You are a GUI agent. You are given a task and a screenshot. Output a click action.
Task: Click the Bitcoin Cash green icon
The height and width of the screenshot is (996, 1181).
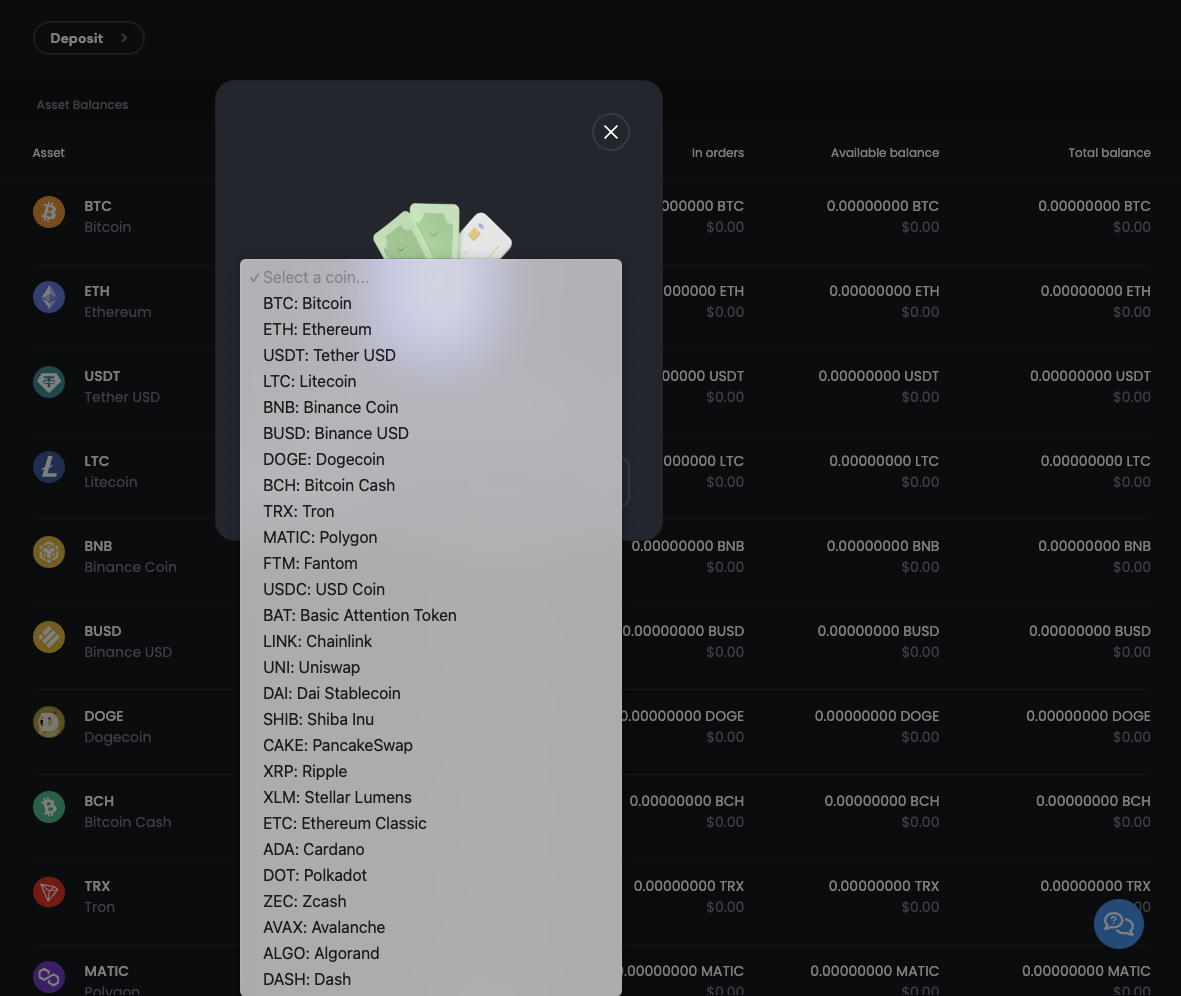(x=49, y=808)
